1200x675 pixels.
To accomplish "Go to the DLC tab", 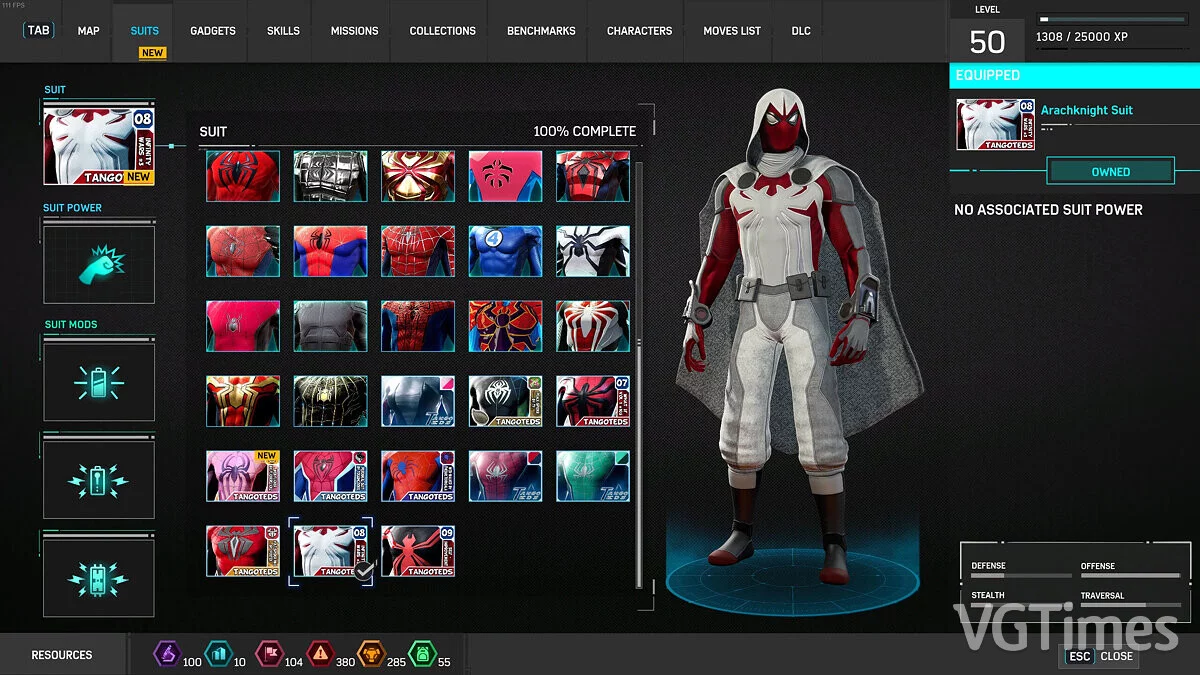I will [x=801, y=31].
